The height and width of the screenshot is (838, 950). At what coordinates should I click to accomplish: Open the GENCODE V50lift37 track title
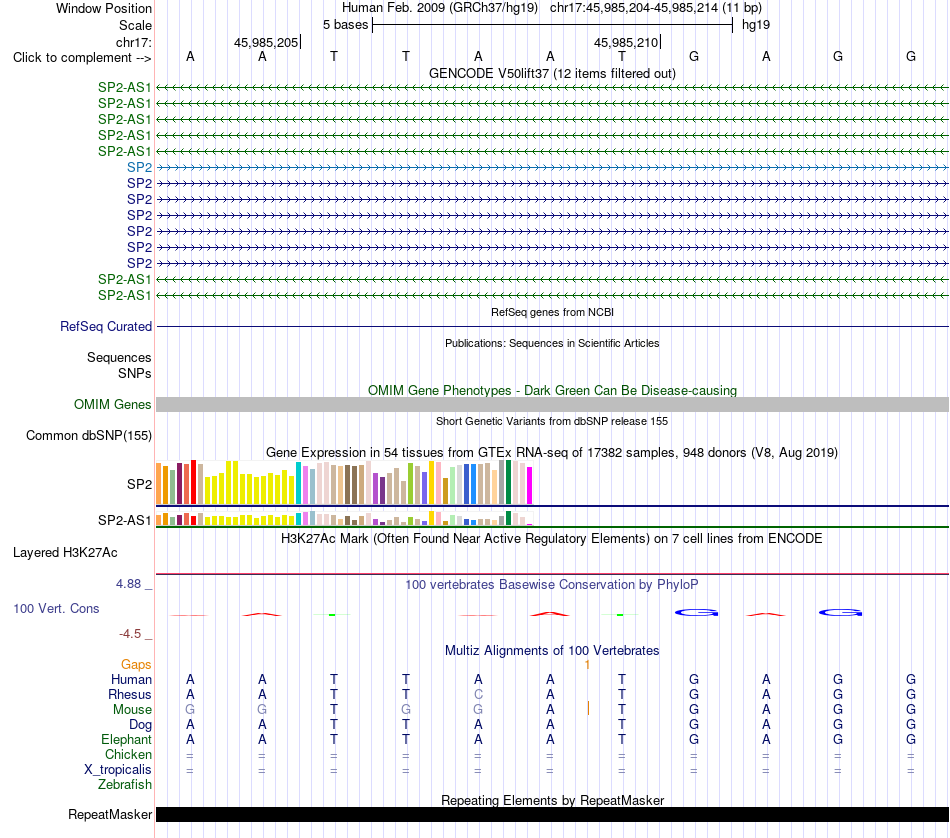point(552,73)
